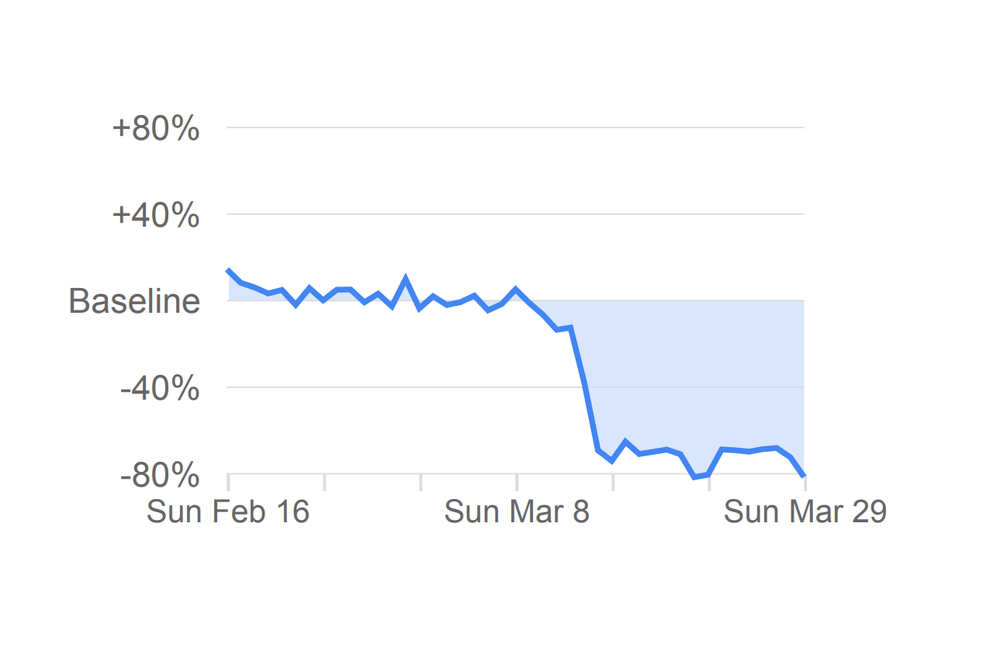The height and width of the screenshot is (652, 1000).
Task: Select the "-80%" y-axis label
Action: [160, 474]
